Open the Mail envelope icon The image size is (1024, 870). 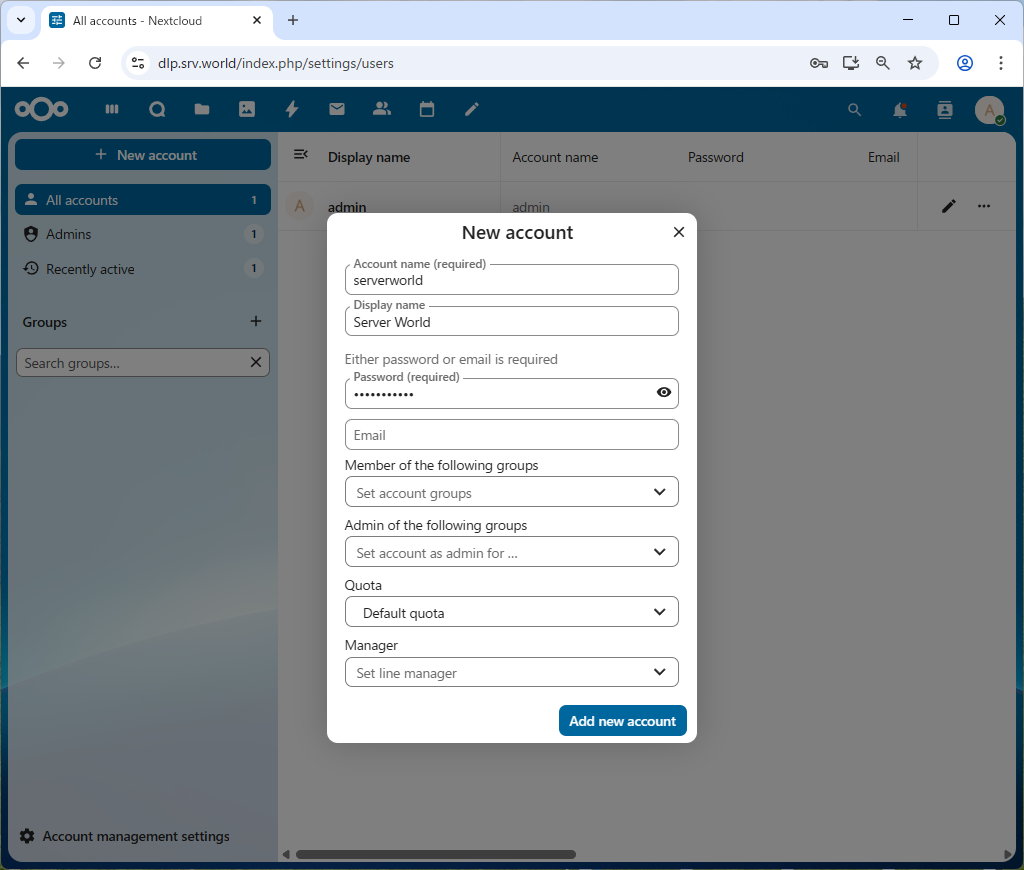click(337, 110)
